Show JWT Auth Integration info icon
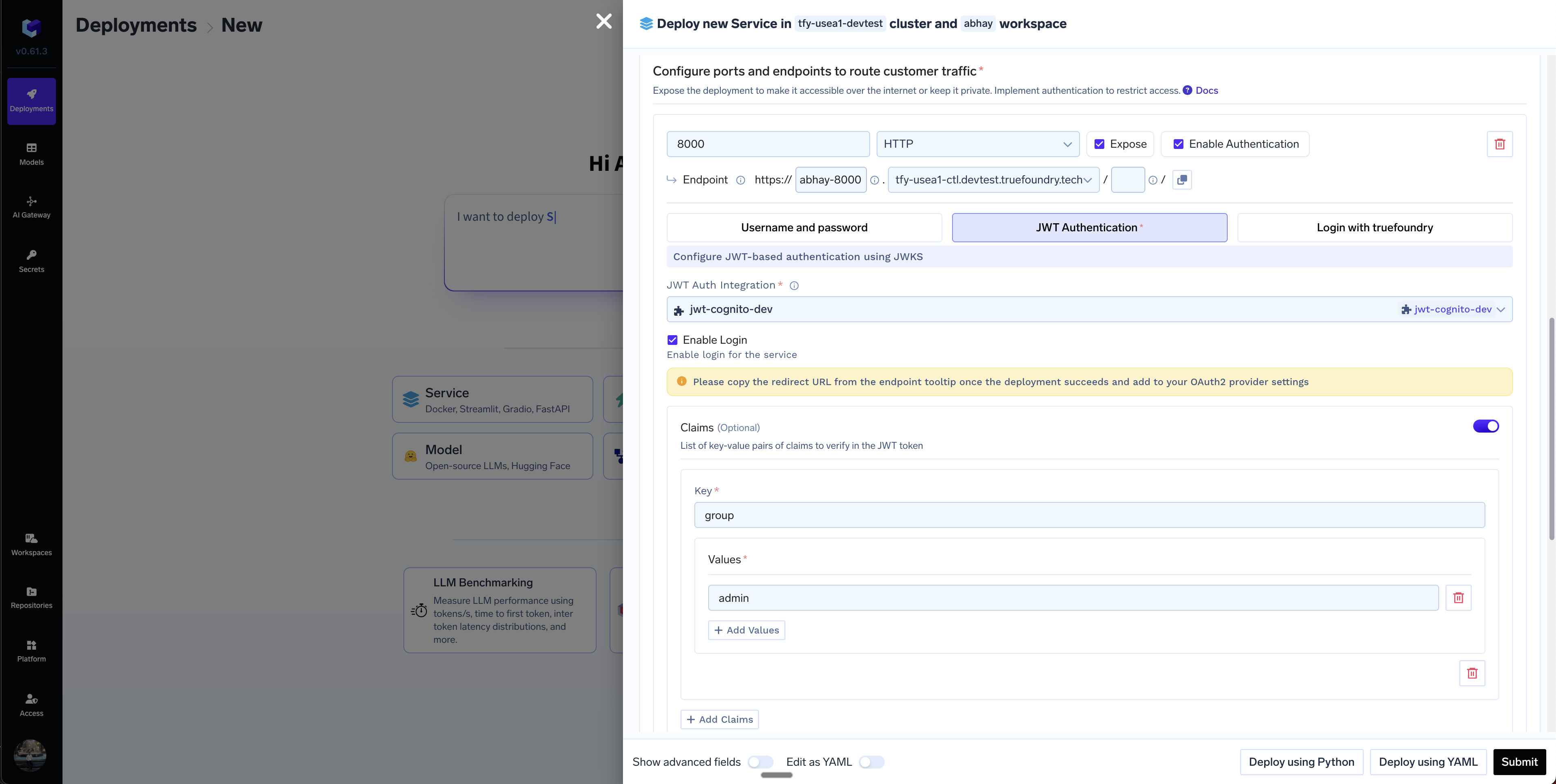Viewport: 1556px width, 784px height. pos(794,286)
